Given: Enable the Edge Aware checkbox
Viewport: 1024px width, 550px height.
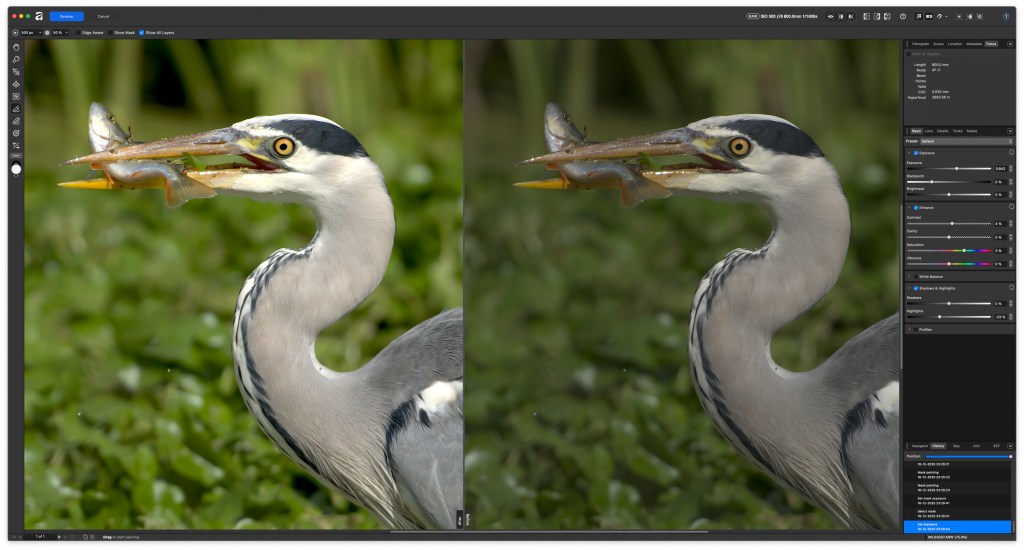Looking at the screenshot, I should tap(78, 33).
